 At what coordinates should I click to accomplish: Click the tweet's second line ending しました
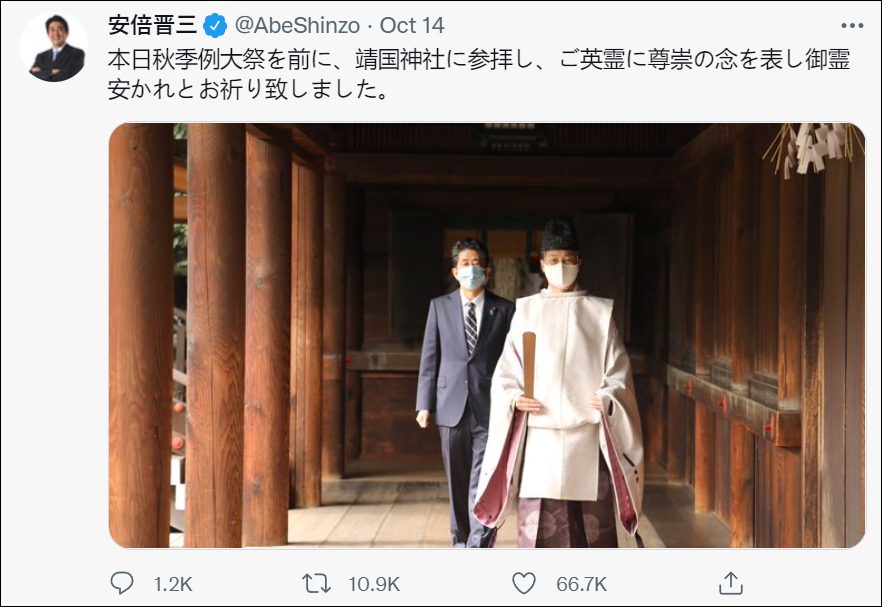[248, 89]
